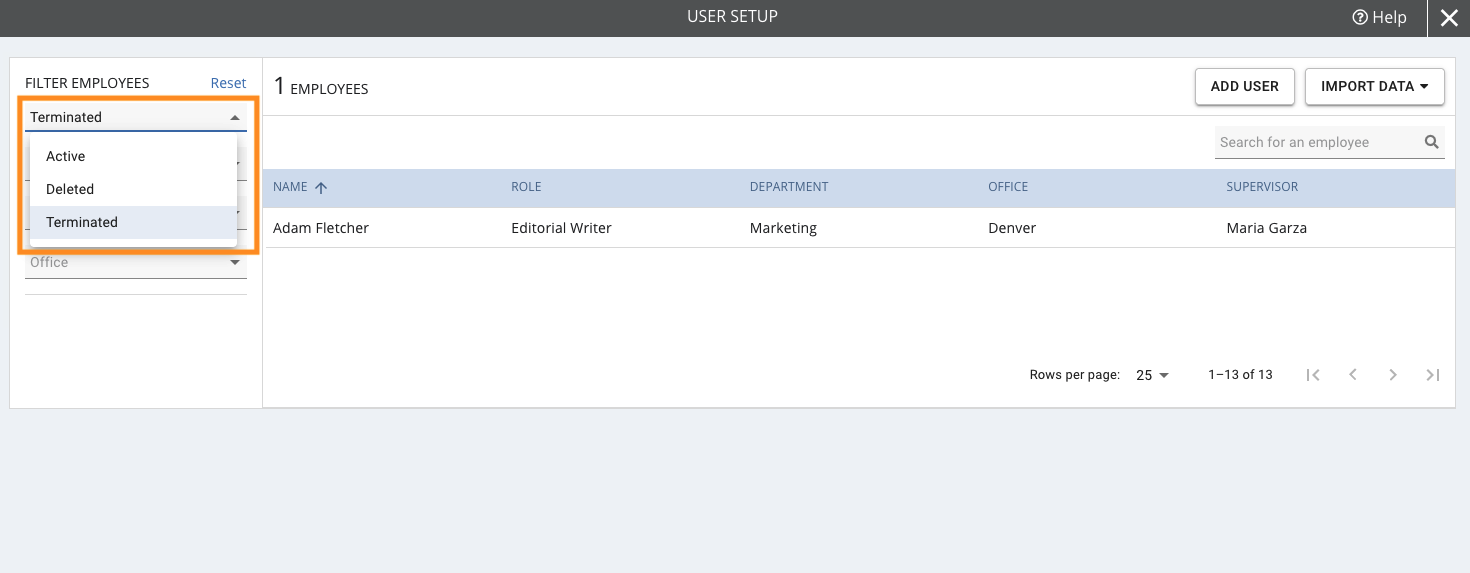Open the rows per page selector

[x=1152, y=375]
